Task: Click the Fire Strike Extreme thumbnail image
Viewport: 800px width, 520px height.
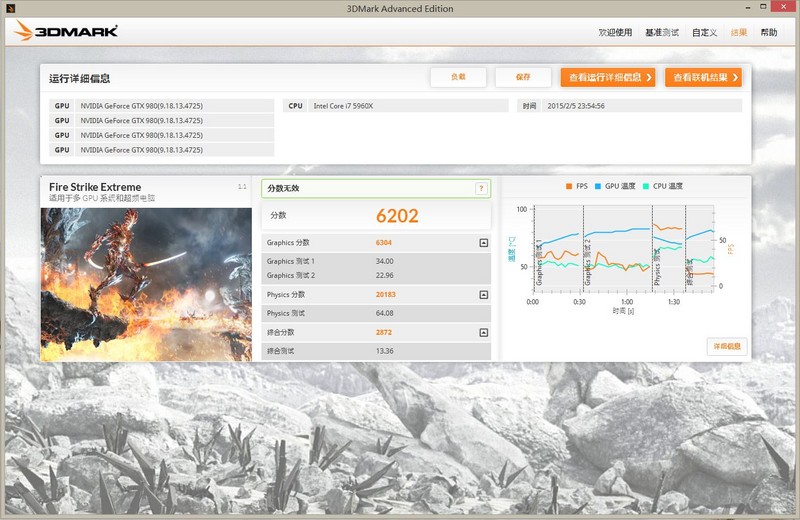Action: (x=146, y=284)
